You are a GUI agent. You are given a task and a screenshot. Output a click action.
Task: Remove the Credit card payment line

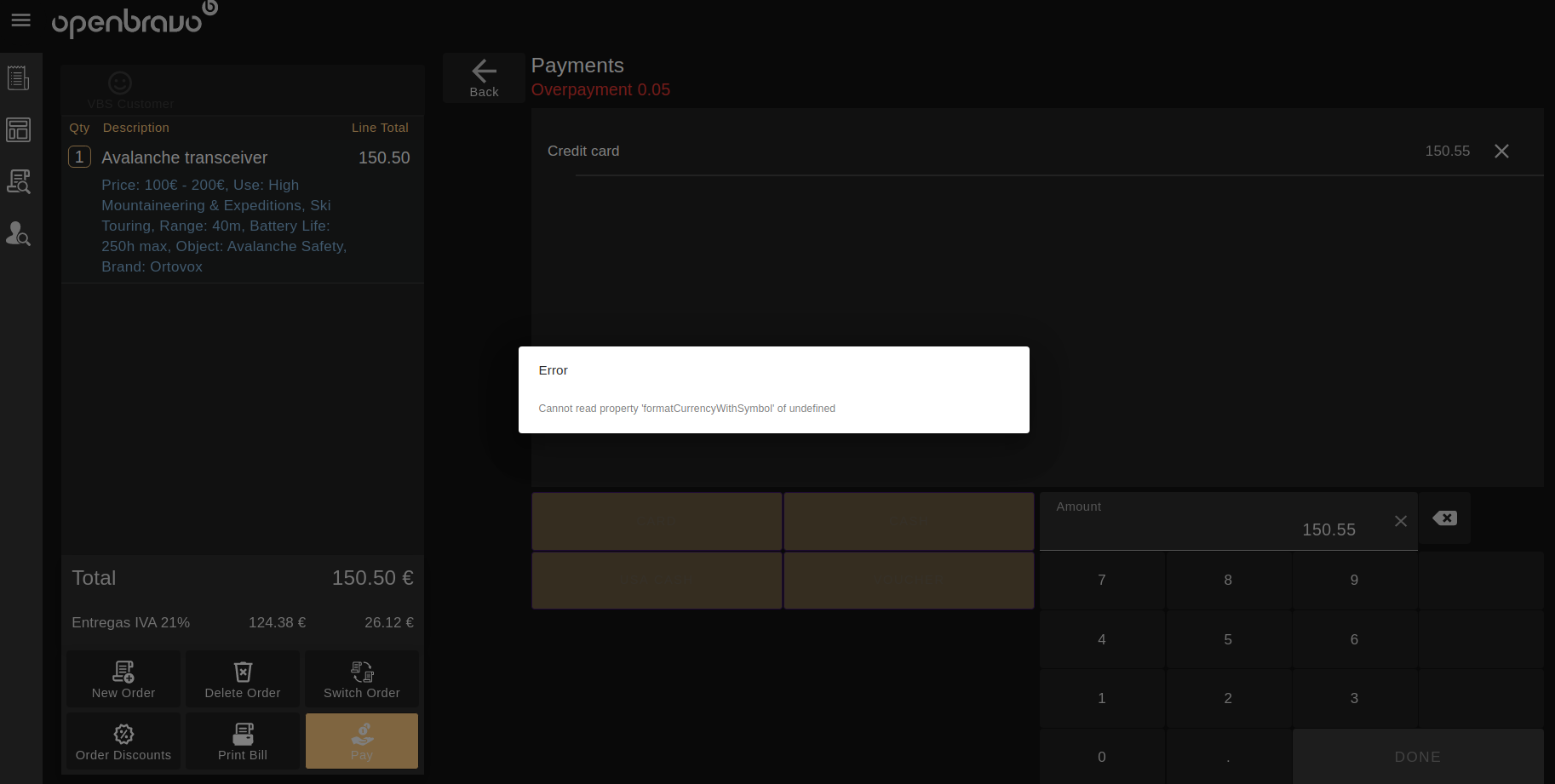point(1501,151)
